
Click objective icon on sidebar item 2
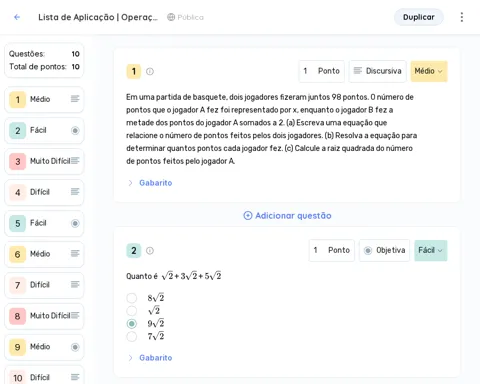click(x=75, y=130)
